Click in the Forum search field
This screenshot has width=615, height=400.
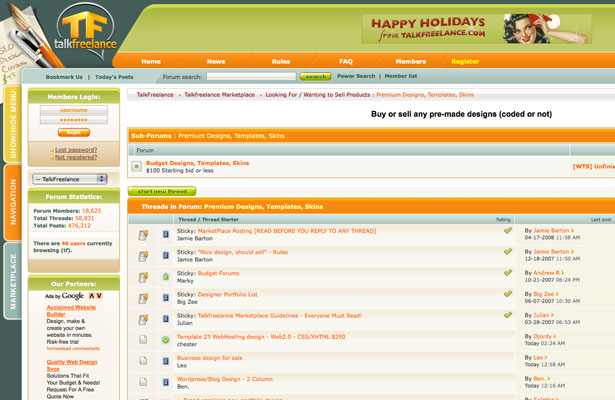251,76
